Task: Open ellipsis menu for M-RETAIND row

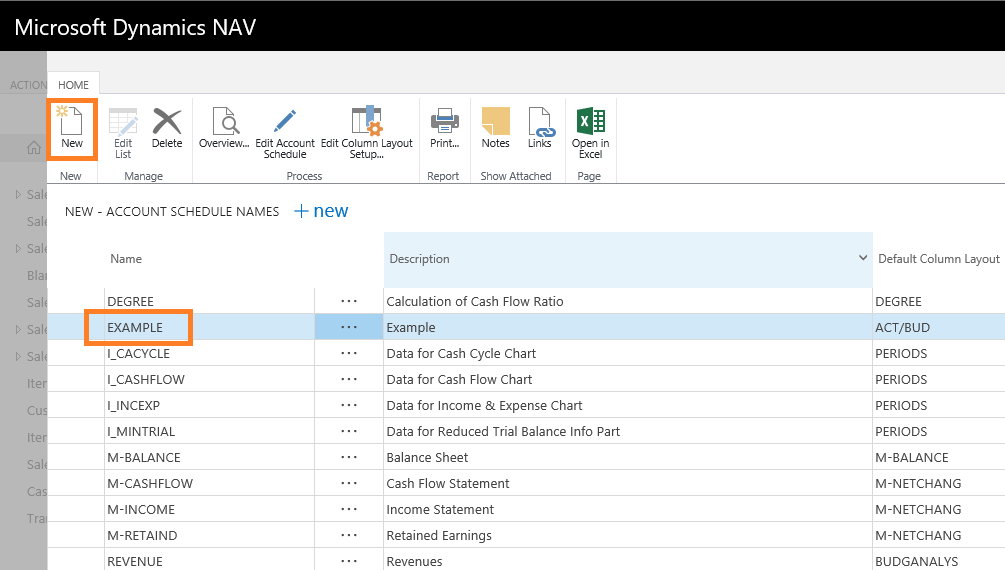Action: (349, 535)
